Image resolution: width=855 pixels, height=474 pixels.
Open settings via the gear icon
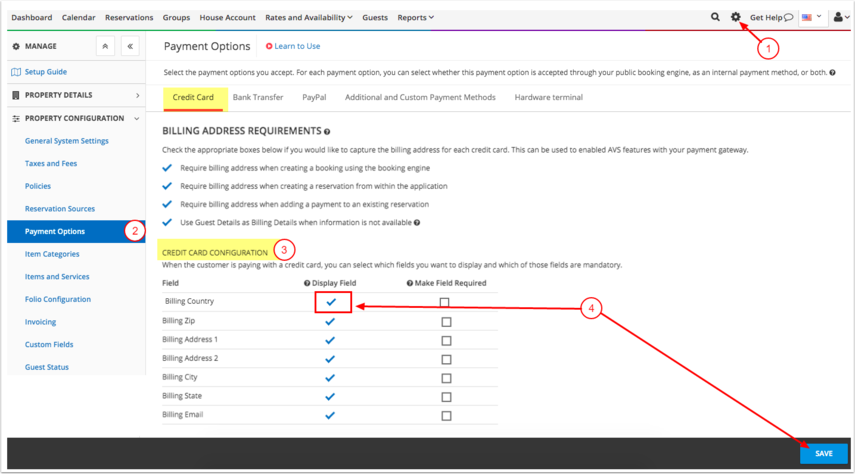736,17
